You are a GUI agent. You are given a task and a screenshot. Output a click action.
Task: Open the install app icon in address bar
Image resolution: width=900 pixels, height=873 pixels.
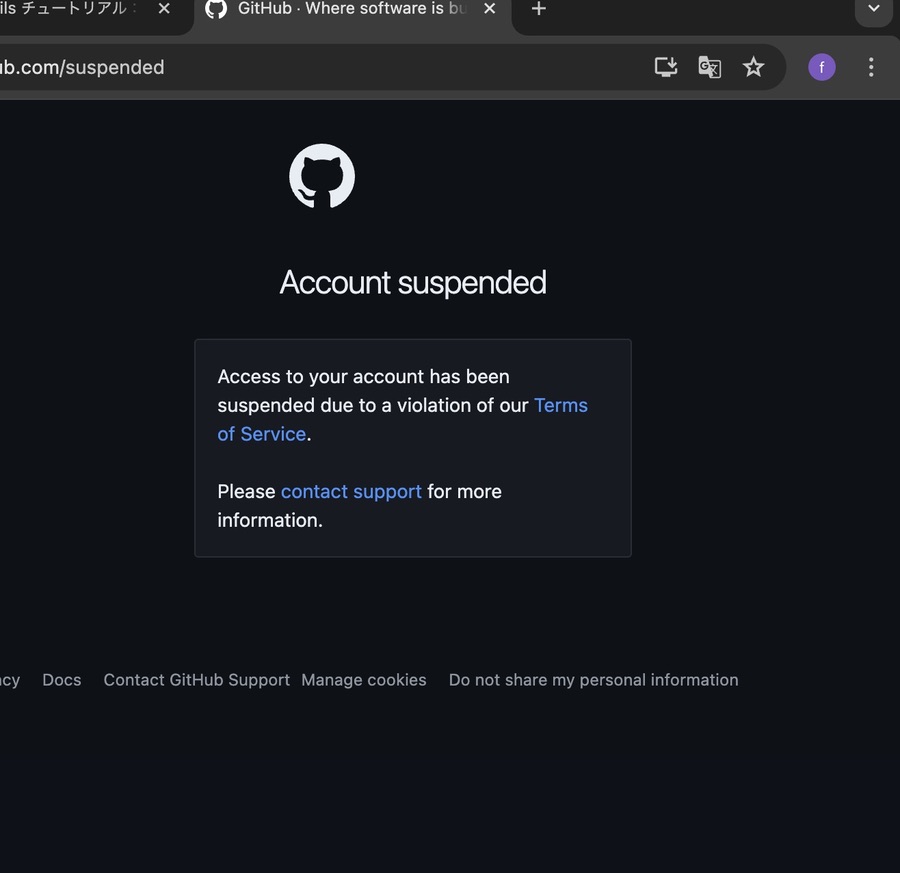[666, 67]
